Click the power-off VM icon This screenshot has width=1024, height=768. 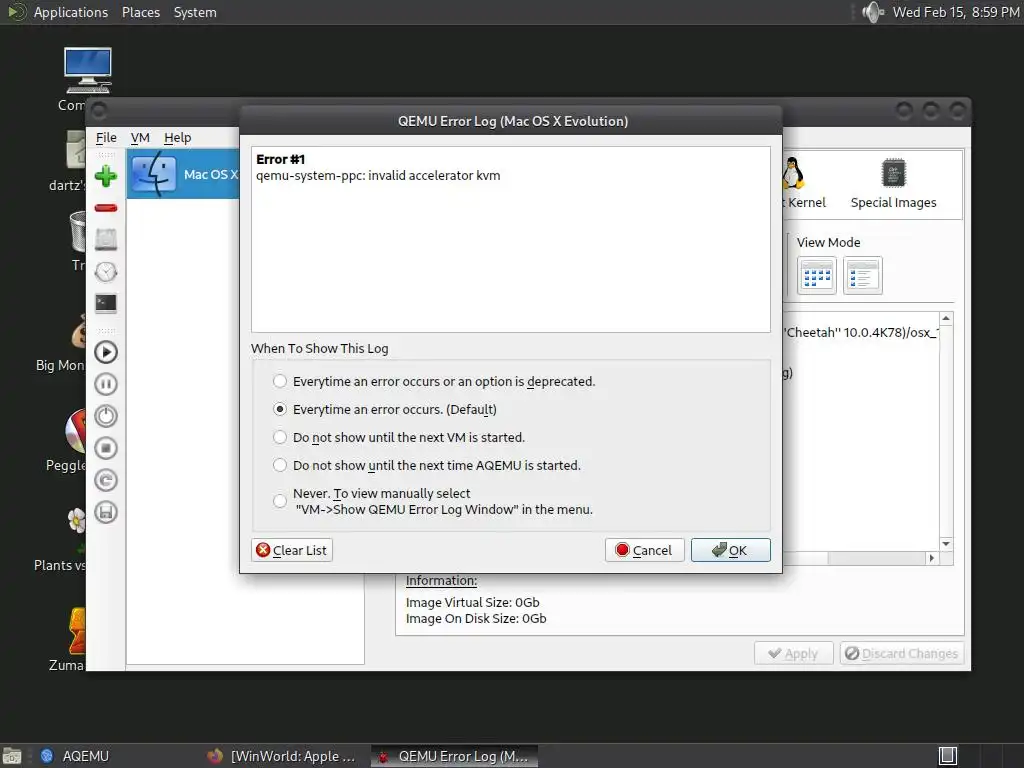pos(106,416)
